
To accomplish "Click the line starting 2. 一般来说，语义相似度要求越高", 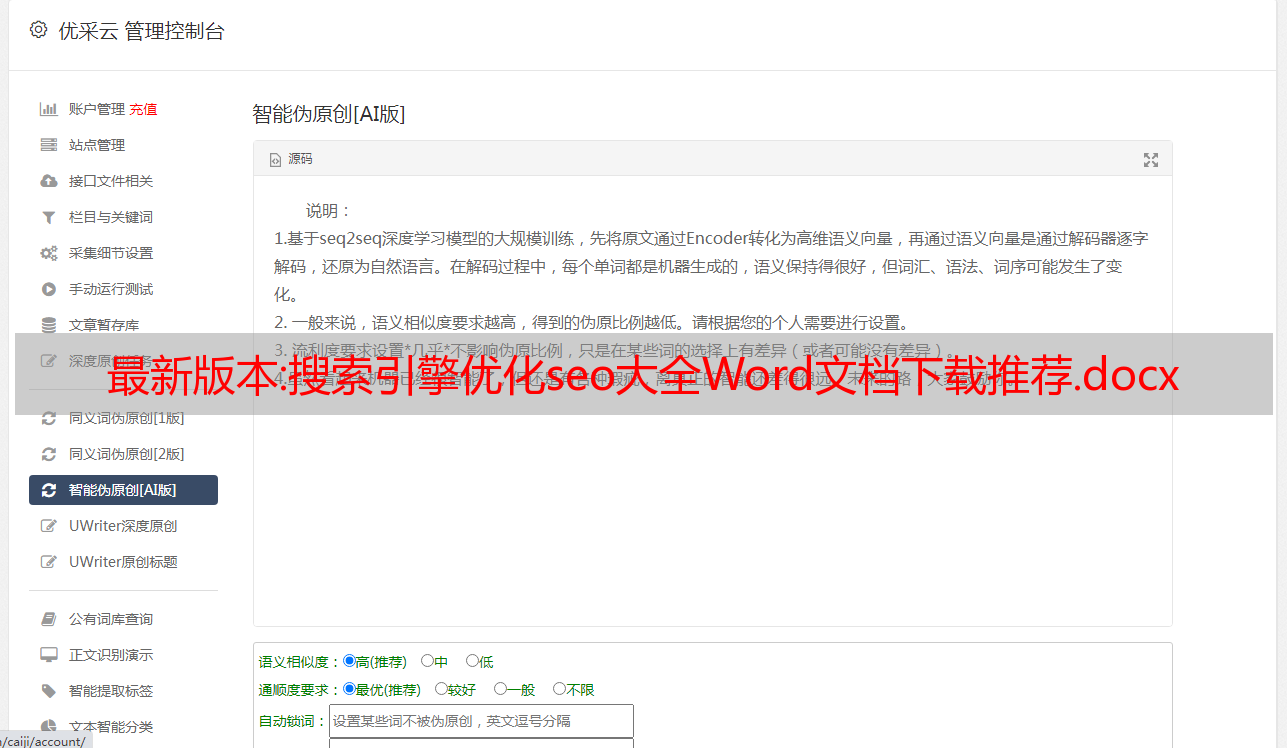I will (x=592, y=323).
